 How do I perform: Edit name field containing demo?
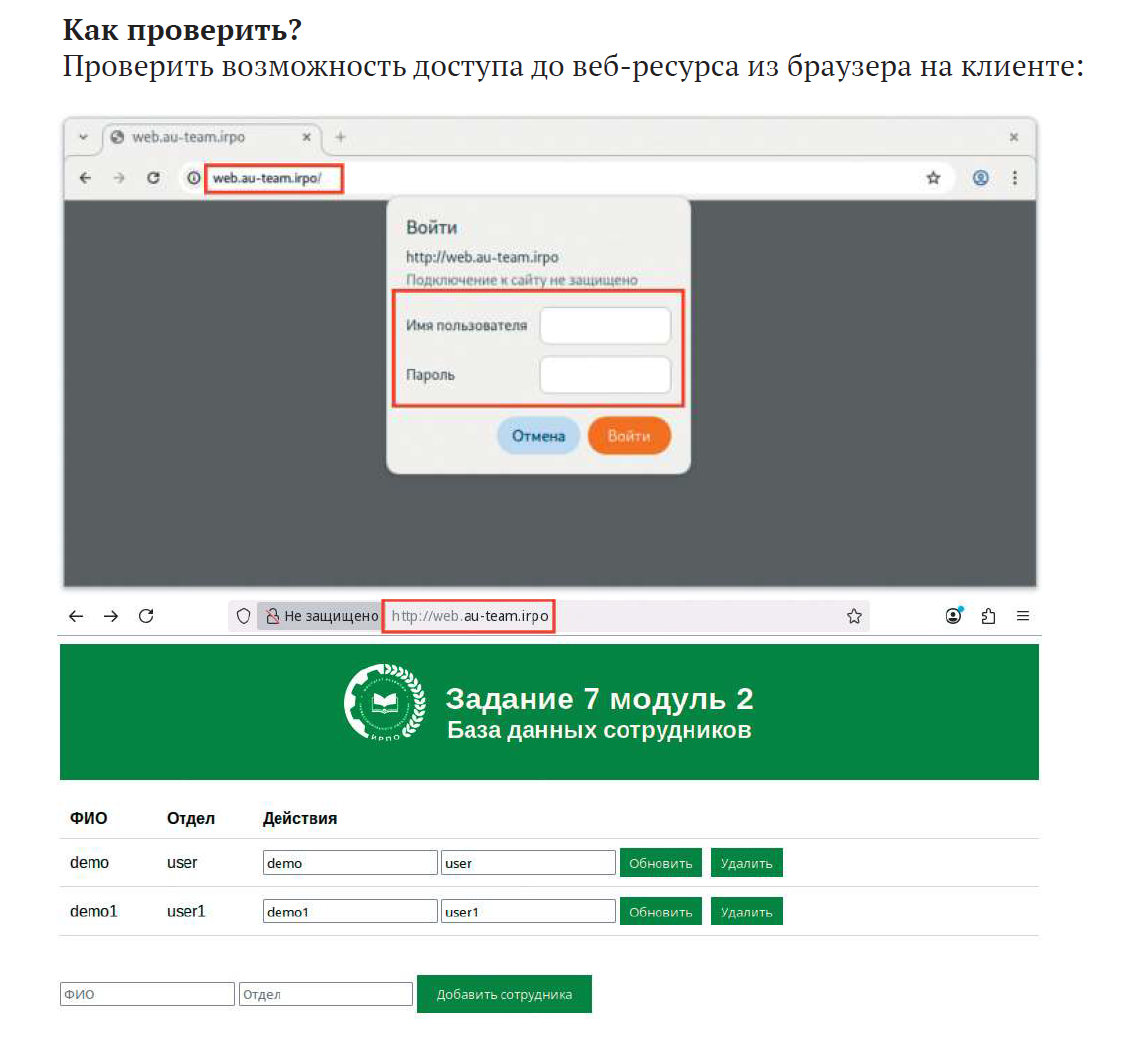point(350,863)
